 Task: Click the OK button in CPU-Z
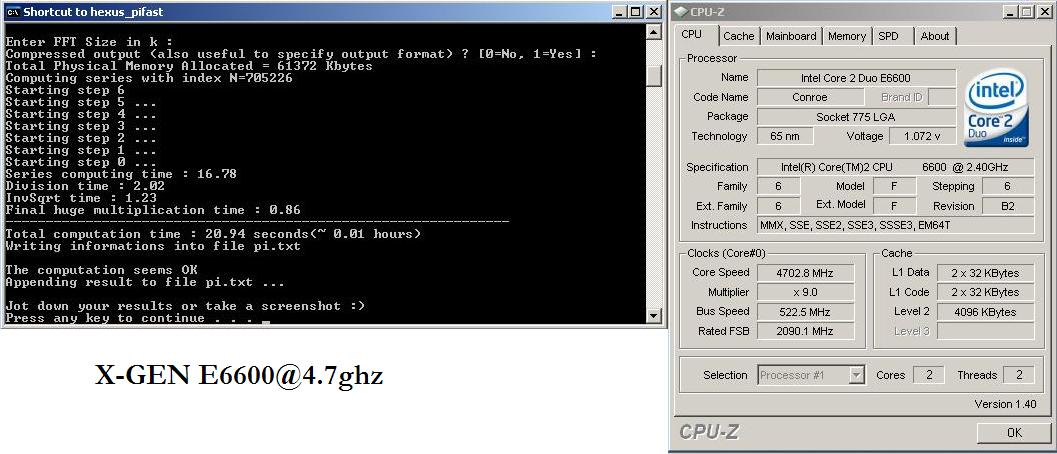(x=1014, y=432)
